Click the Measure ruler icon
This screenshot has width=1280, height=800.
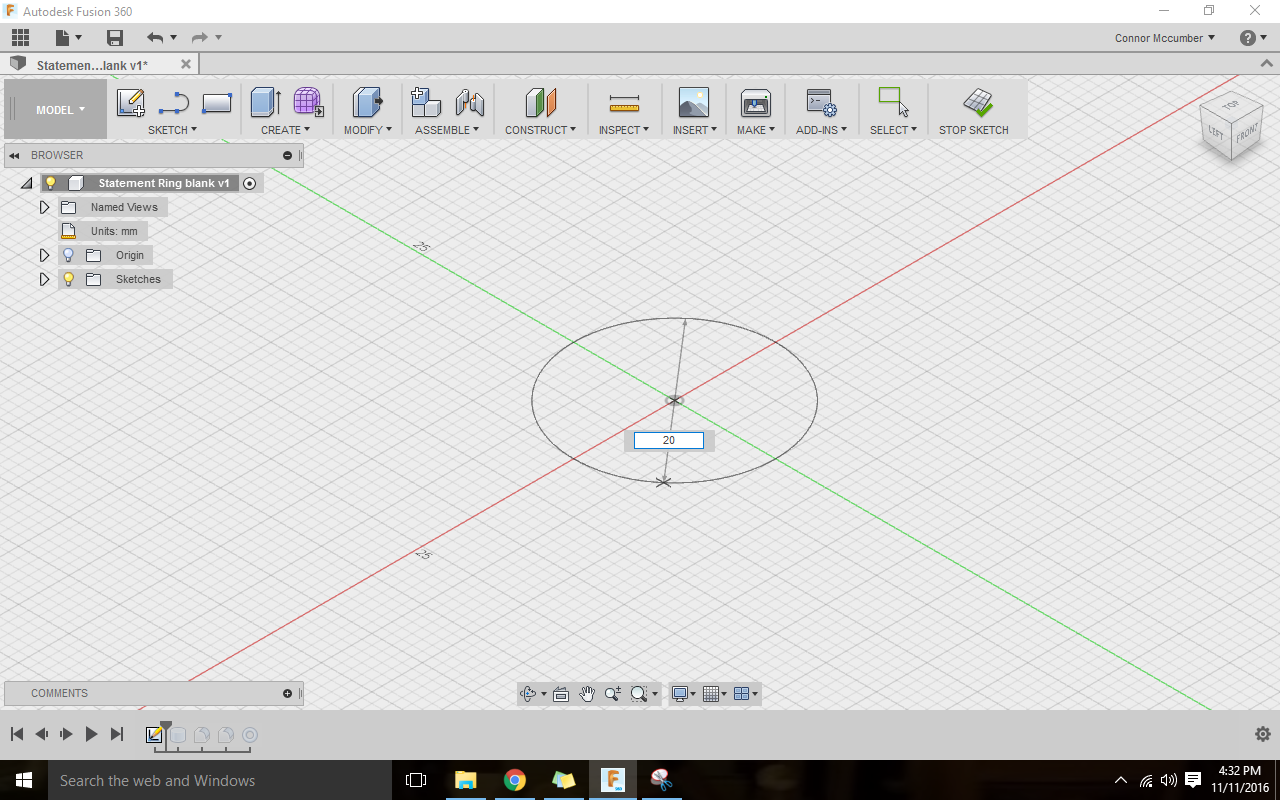[624, 103]
